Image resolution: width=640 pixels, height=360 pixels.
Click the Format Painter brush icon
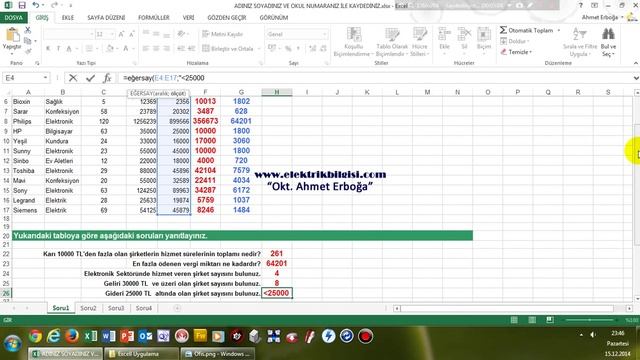[x=28, y=51]
